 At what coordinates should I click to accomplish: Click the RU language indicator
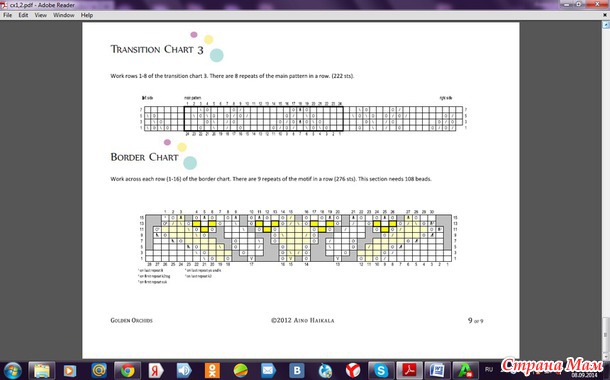point(489,369)
